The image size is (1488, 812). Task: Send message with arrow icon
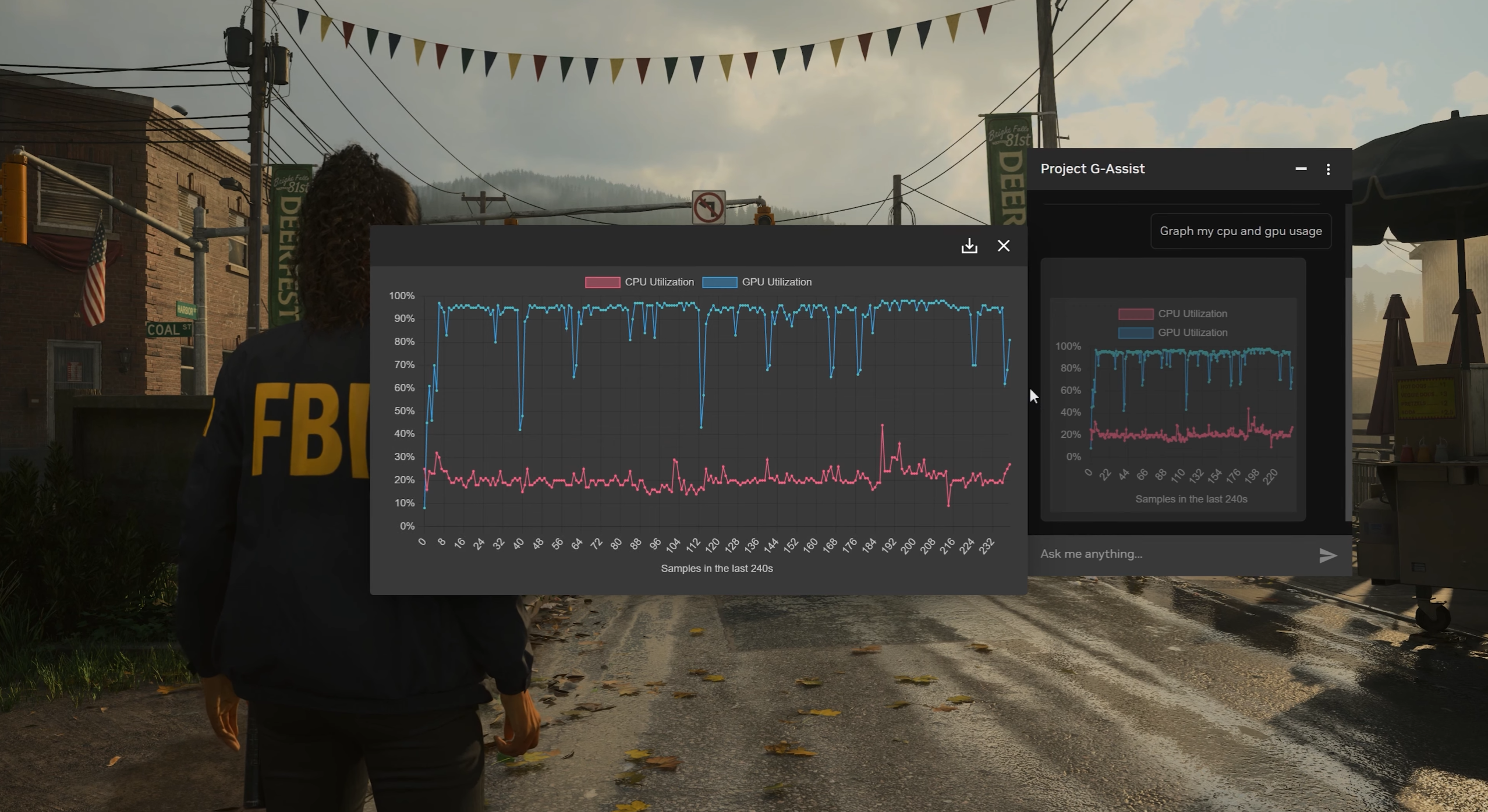point(1327,555)
